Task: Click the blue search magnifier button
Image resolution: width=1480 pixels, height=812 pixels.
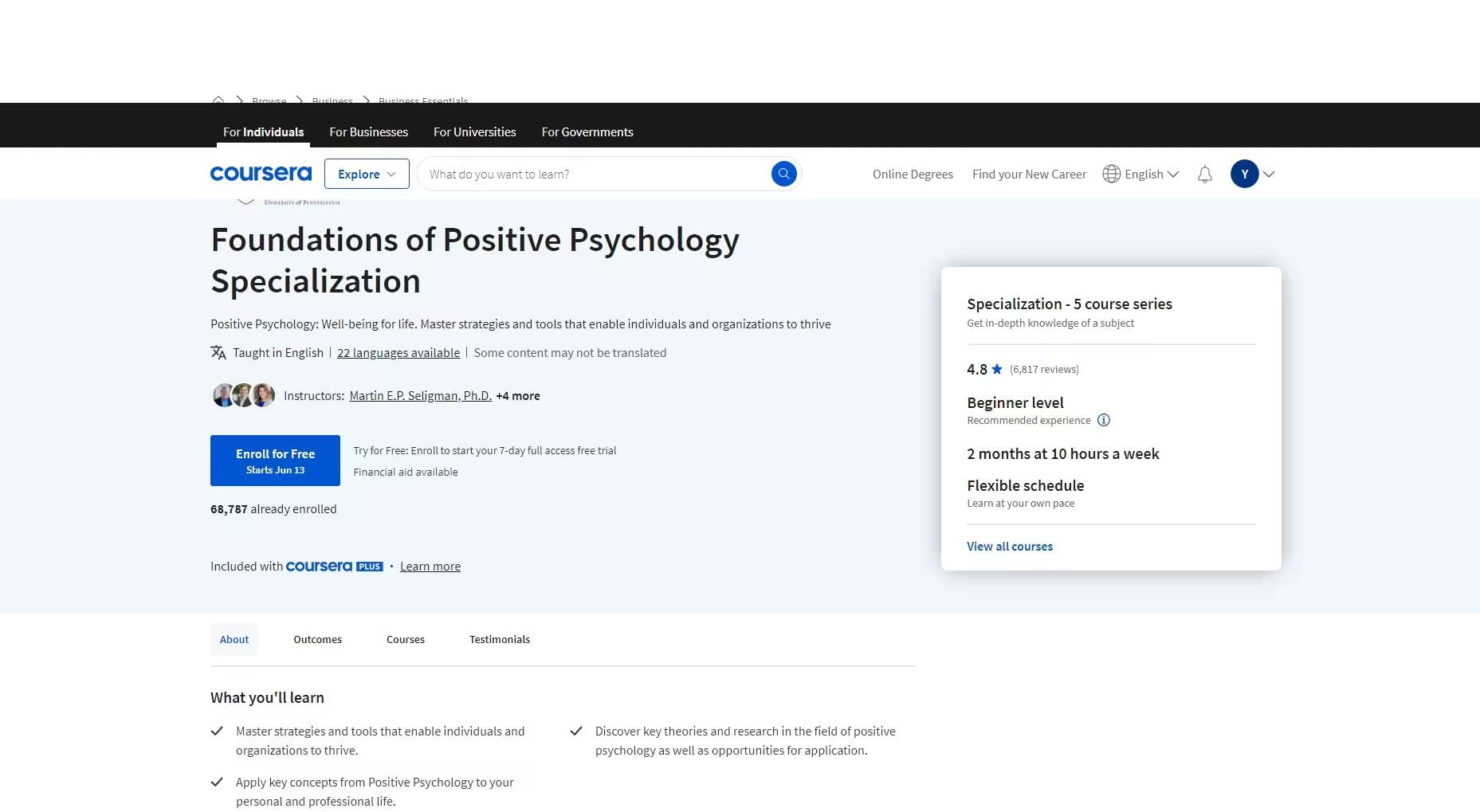Action: click(x=783, y=174)
